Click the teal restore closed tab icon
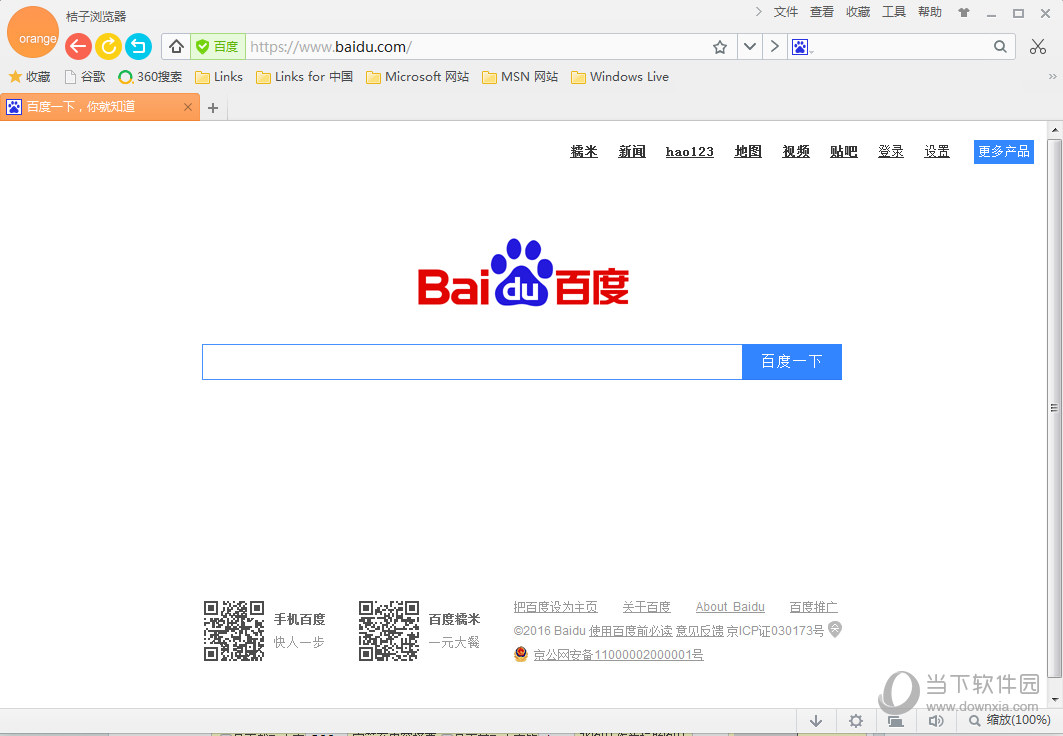Image resolution: width=1063 pixels, height=736 pixels. click(x=138, y=46)
